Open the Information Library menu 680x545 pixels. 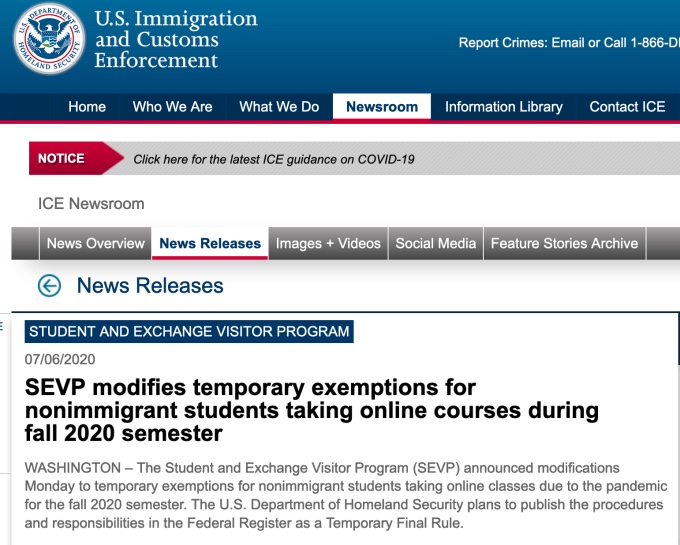tap(503, 107)
